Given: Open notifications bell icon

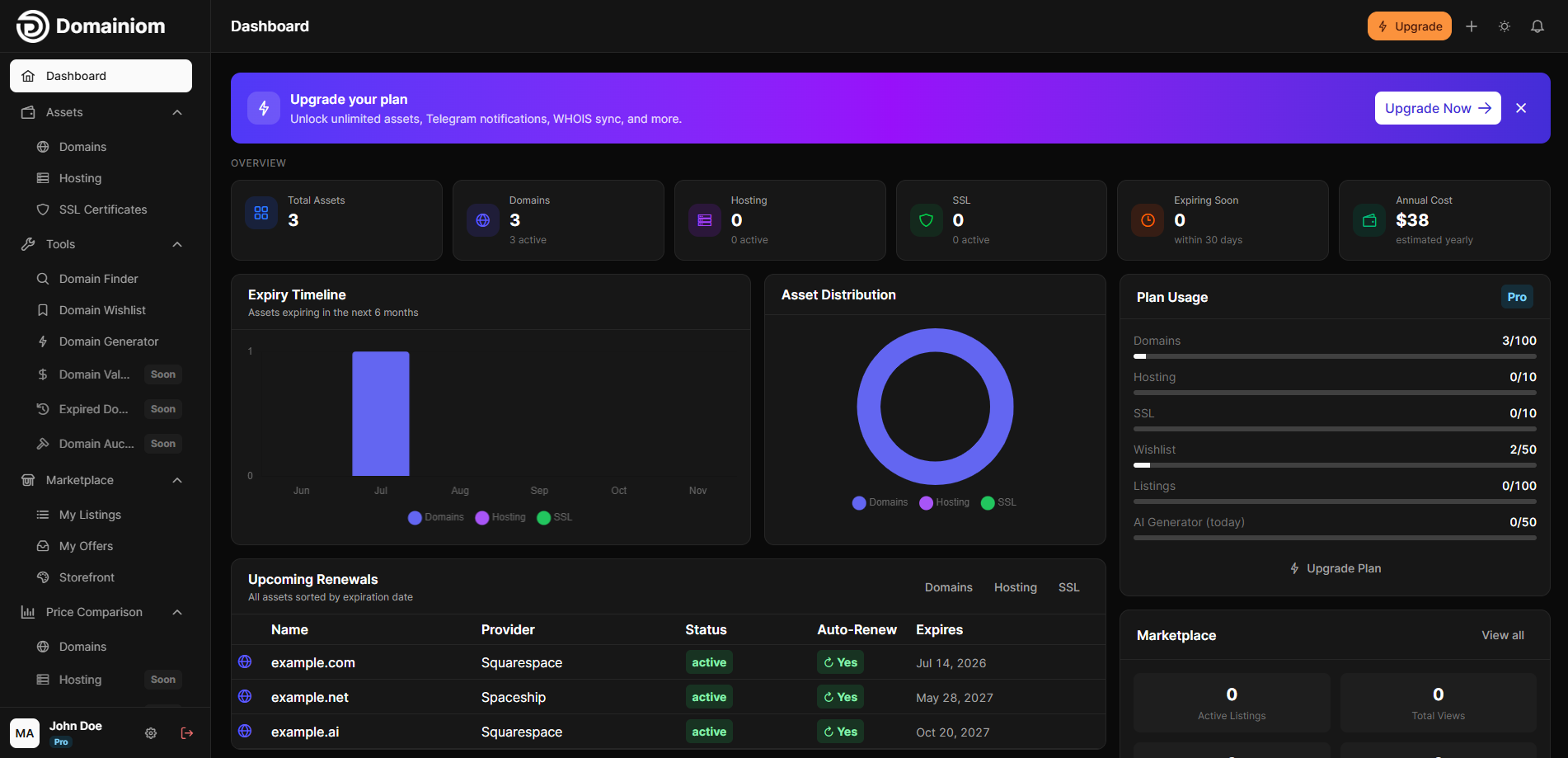Looking at the screenshot, I should [x=1537, y=26].
